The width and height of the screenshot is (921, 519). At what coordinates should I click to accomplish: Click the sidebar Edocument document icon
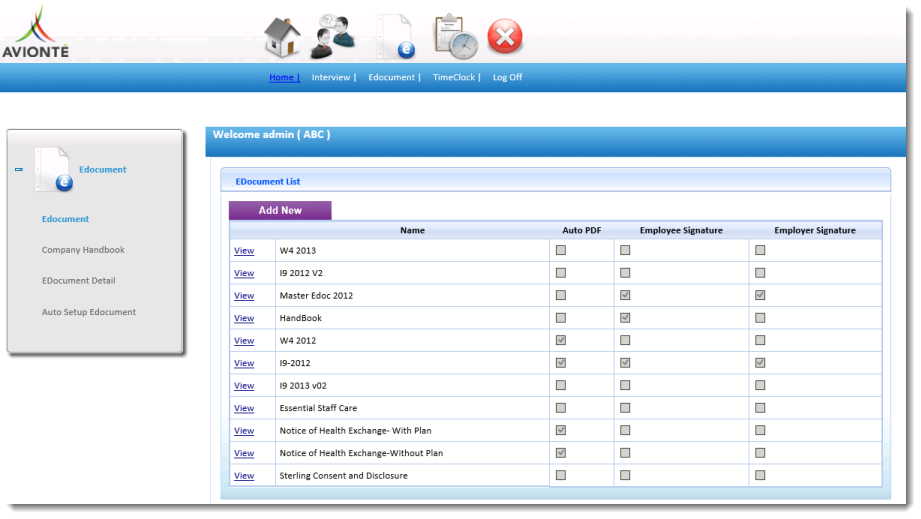55,170
